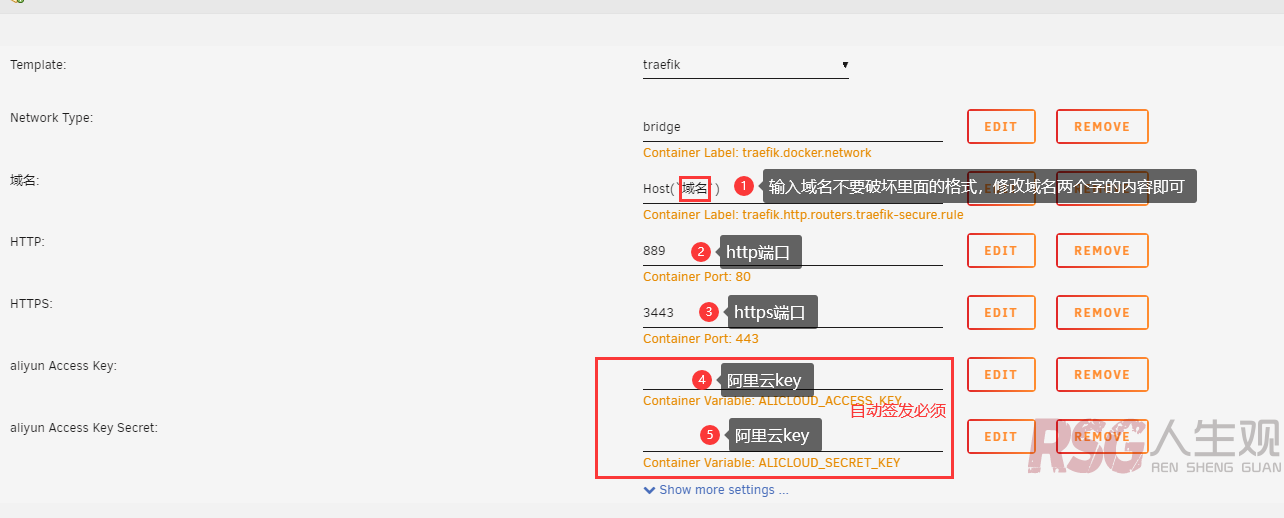Focus the HTTP port field with 889
This screenshot has height=518, width=1284.
(793, 251)
